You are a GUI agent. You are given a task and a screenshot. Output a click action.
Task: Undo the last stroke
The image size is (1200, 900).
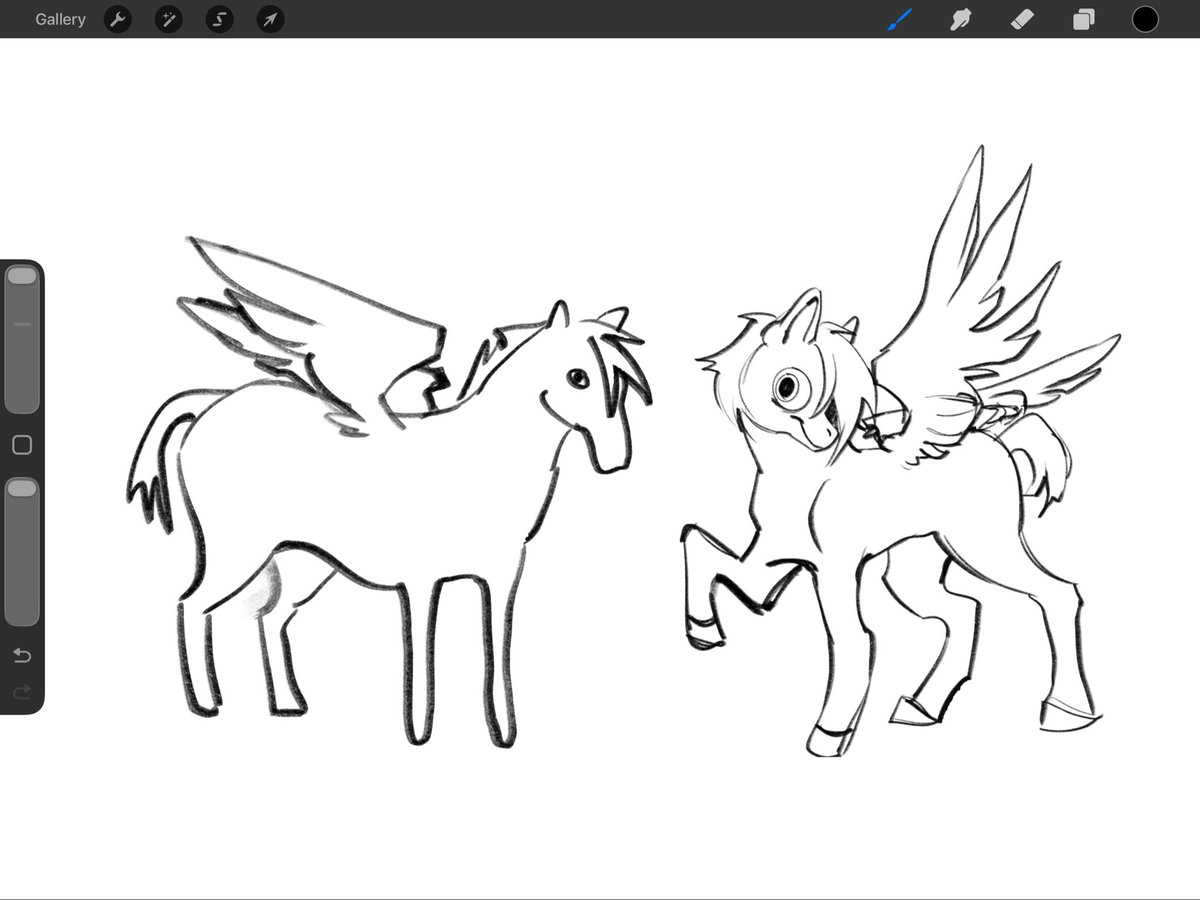tap(22, 656)
